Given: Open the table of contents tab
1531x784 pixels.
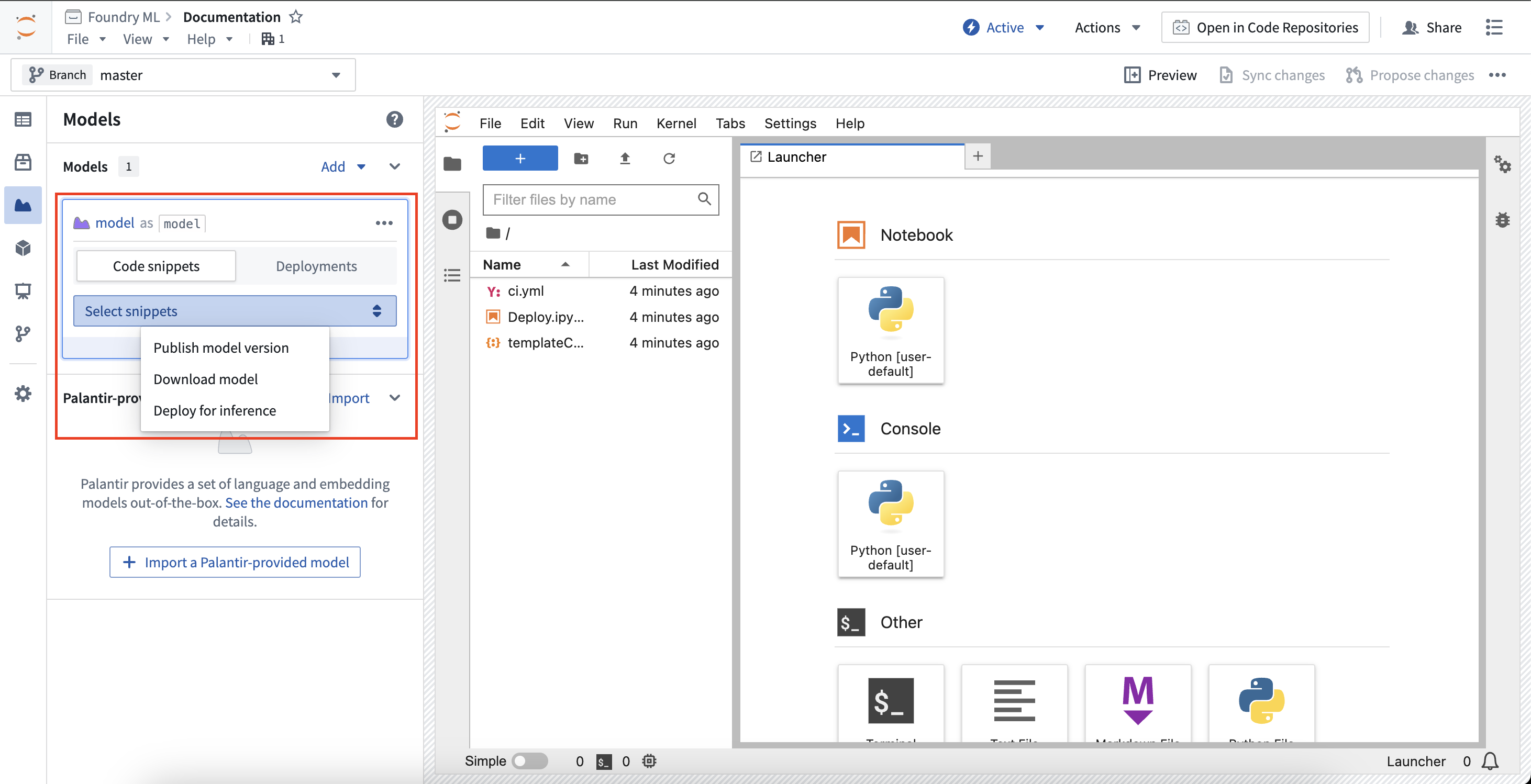Looking at the screenshot, I should point(452,276).
